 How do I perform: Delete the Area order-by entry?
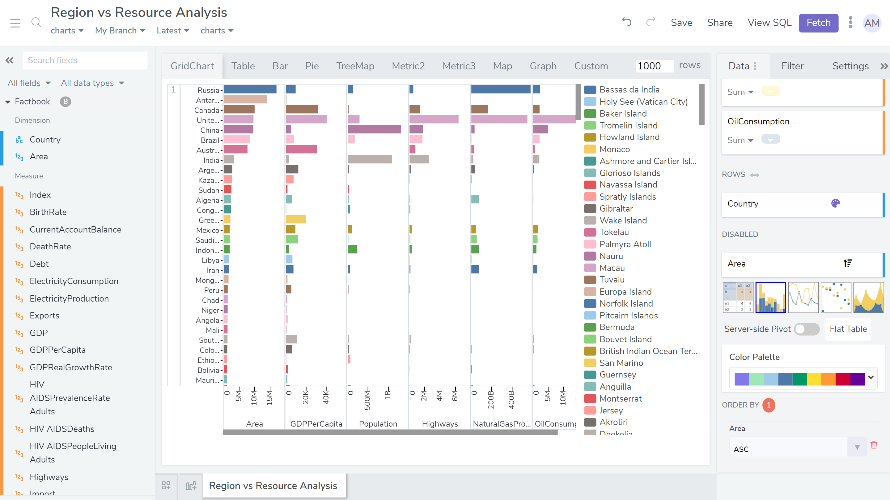873,445
